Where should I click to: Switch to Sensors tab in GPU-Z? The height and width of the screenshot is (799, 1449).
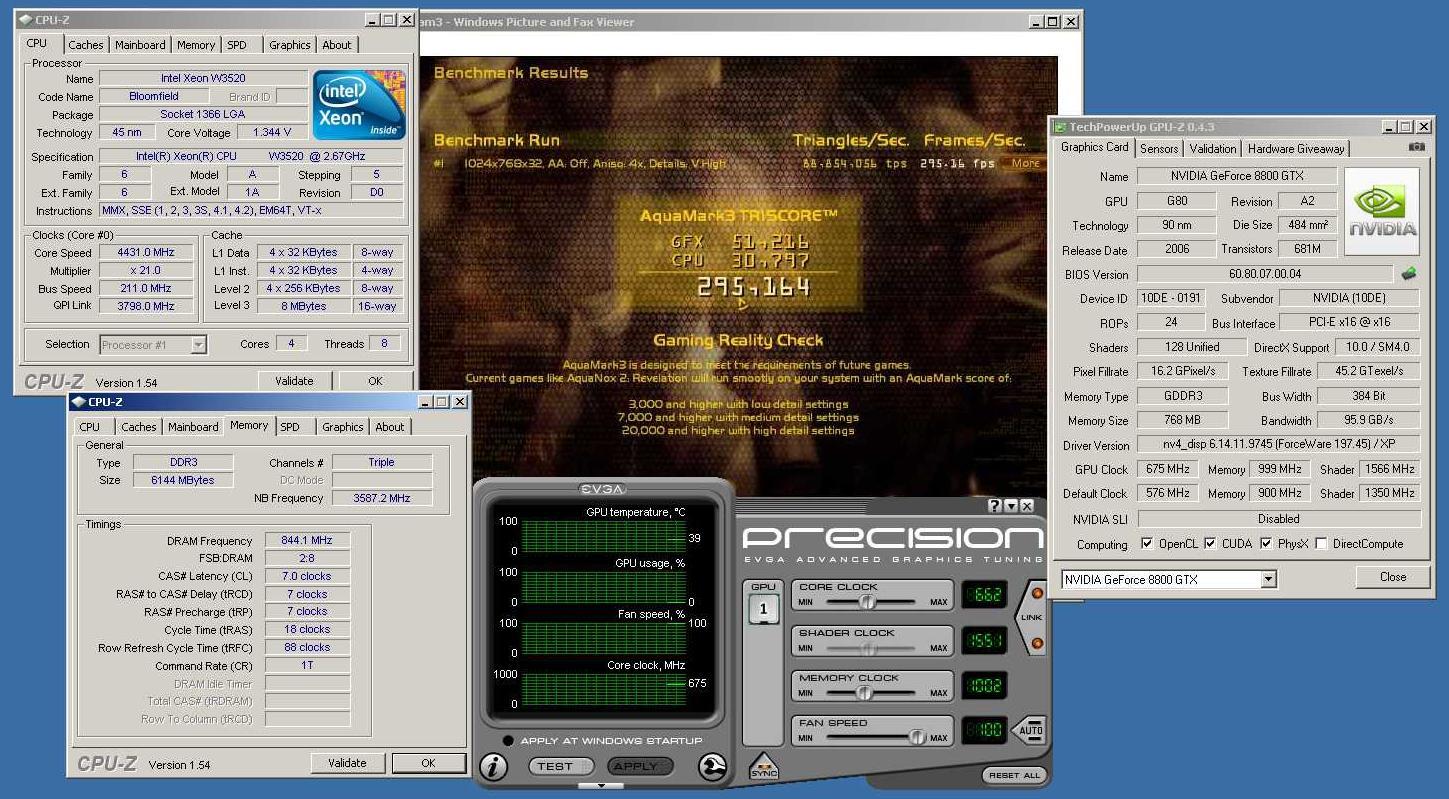(1159, 148)
